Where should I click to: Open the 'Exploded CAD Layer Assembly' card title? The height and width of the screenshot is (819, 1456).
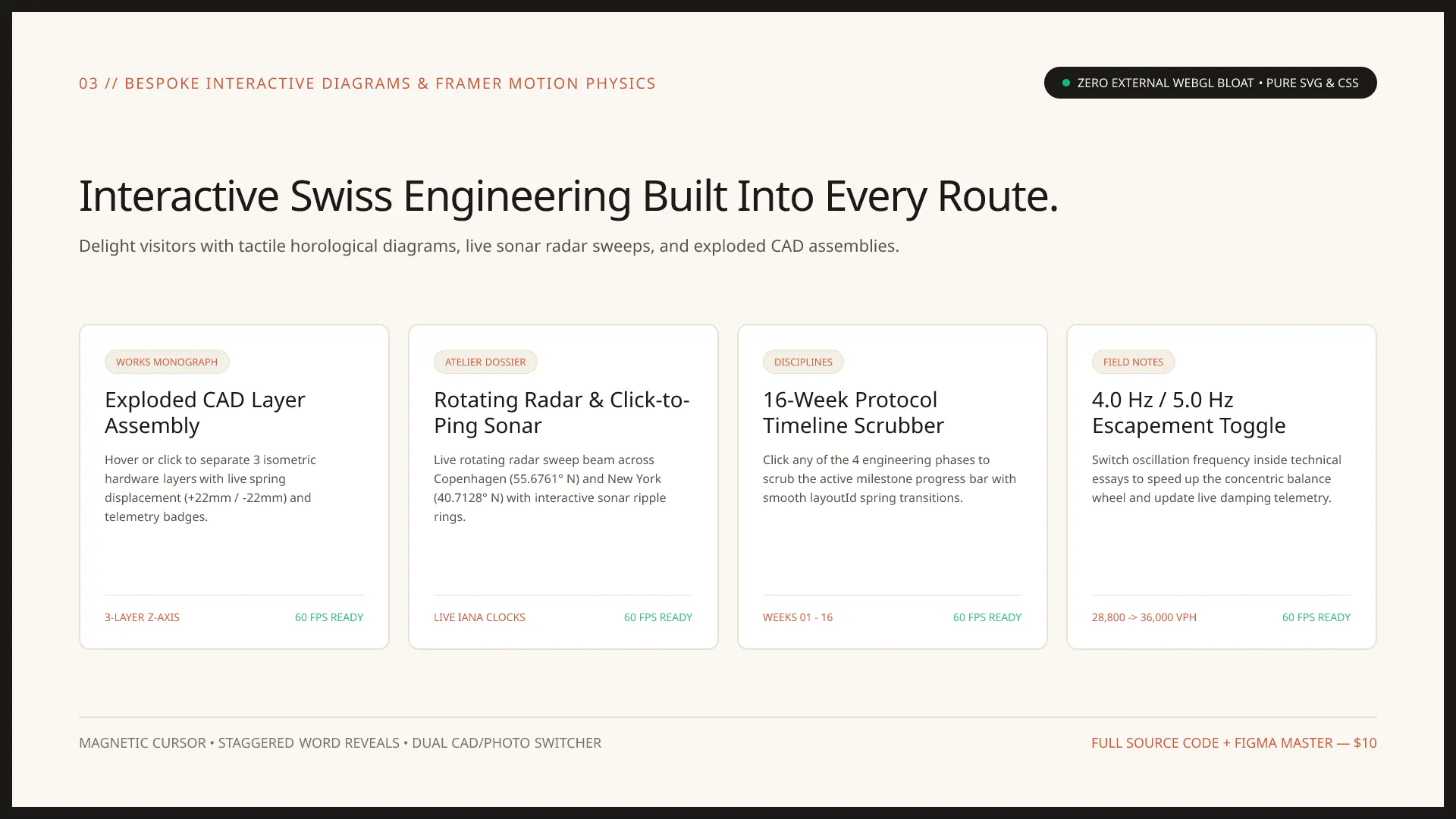click(x=205, y=413)
